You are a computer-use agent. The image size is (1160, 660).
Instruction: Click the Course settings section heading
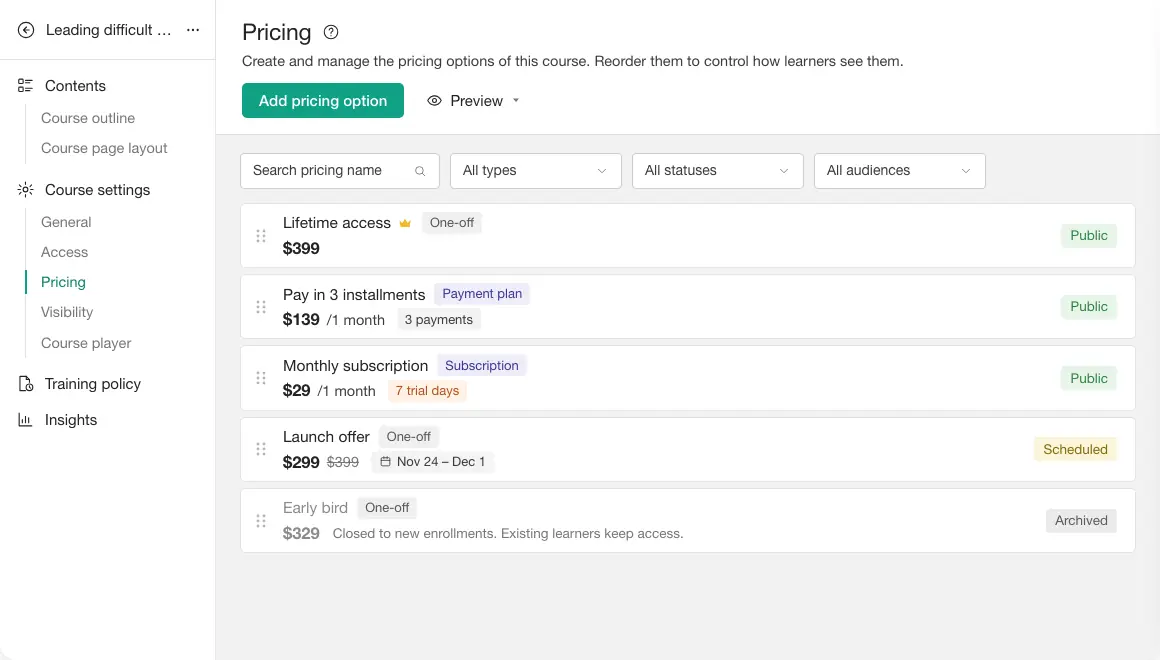(x=98, y=190)
